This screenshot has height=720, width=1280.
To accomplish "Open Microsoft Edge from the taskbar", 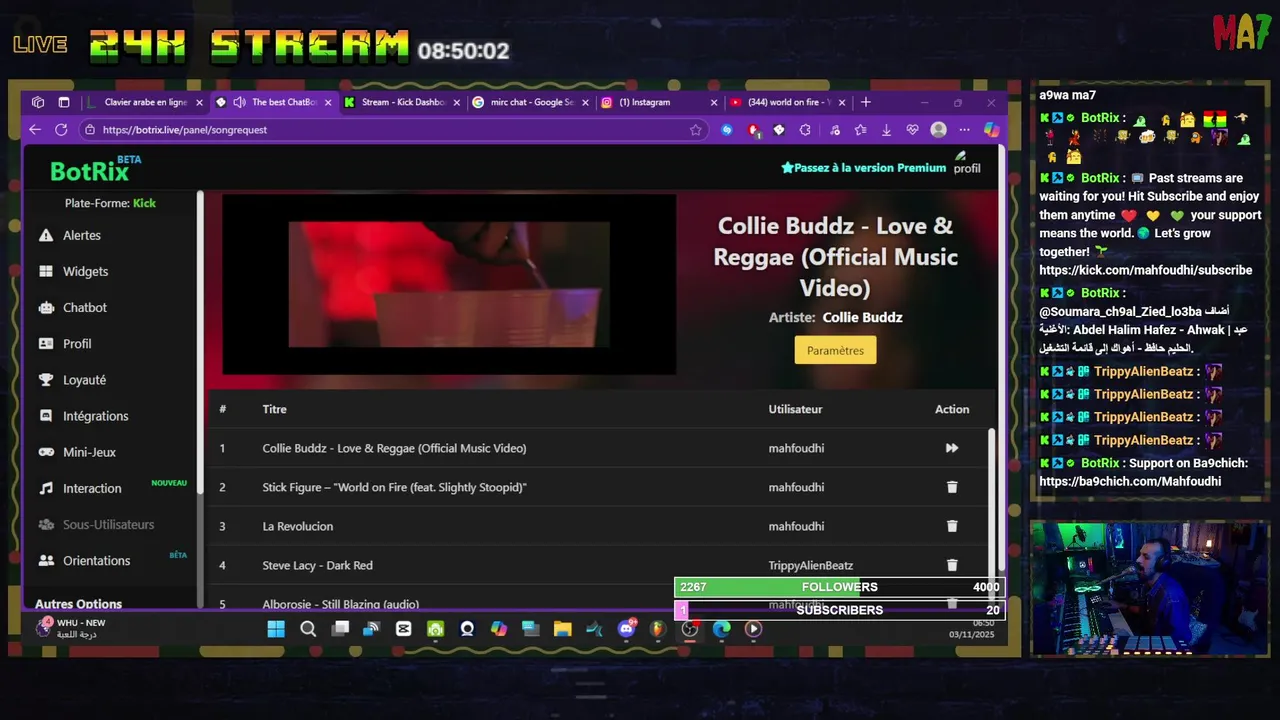I will coord(721,629).
